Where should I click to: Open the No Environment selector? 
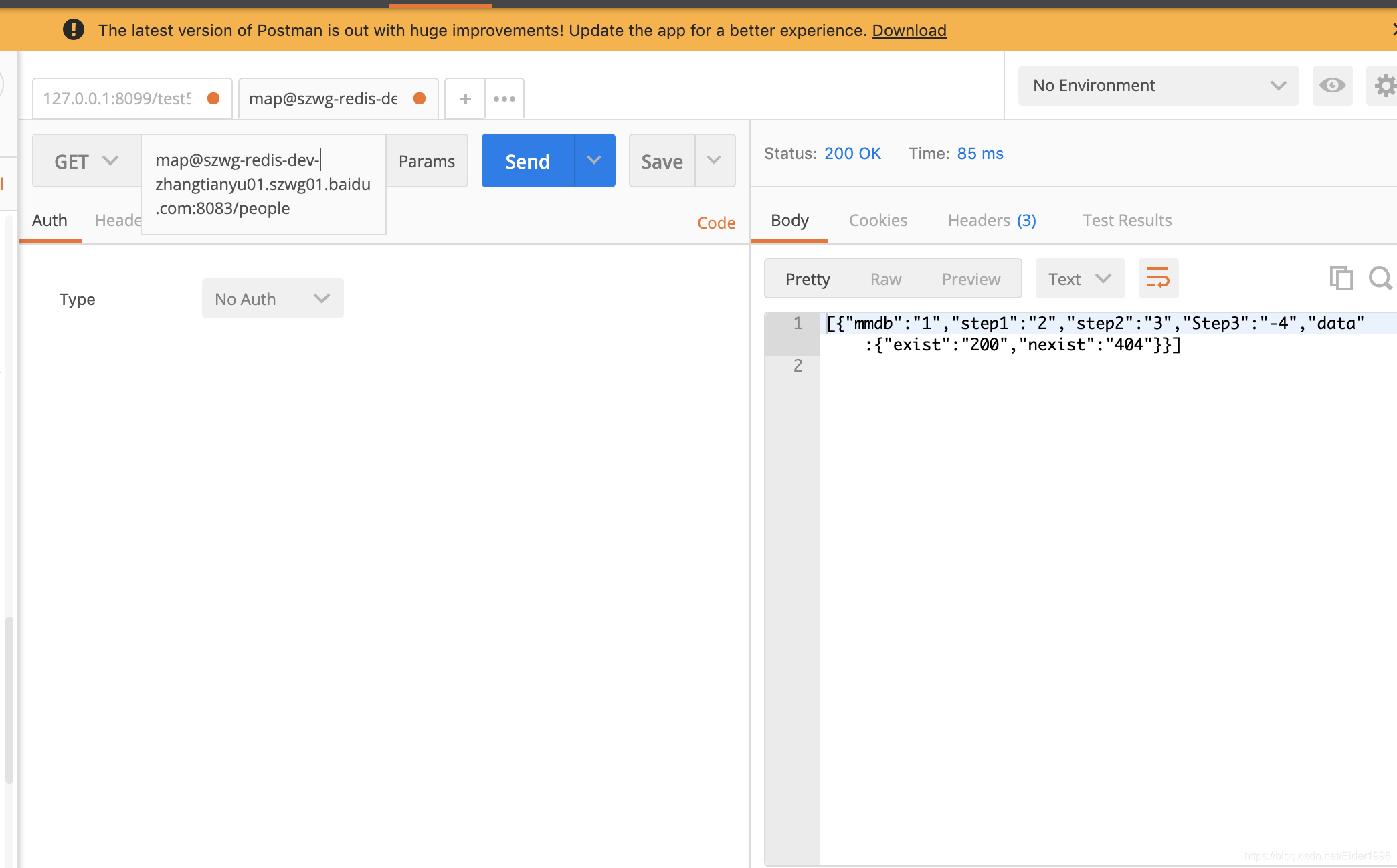pos(1158,86)
